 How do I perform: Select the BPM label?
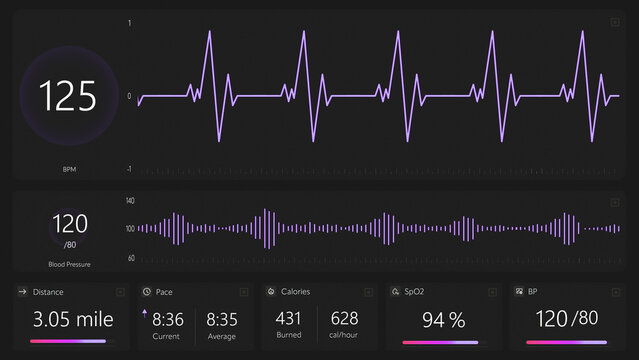pyautogui.click(x=69, y=169)
